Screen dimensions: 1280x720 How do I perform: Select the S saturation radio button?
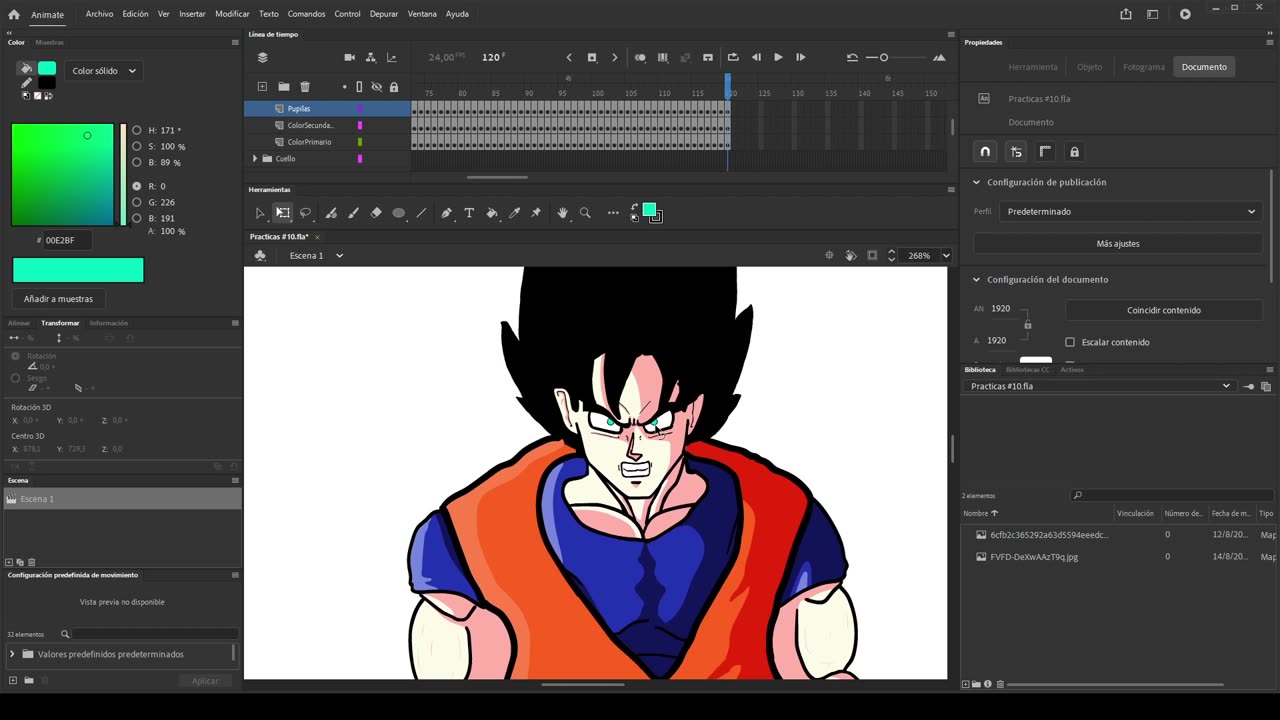click(x=137, y=146)
